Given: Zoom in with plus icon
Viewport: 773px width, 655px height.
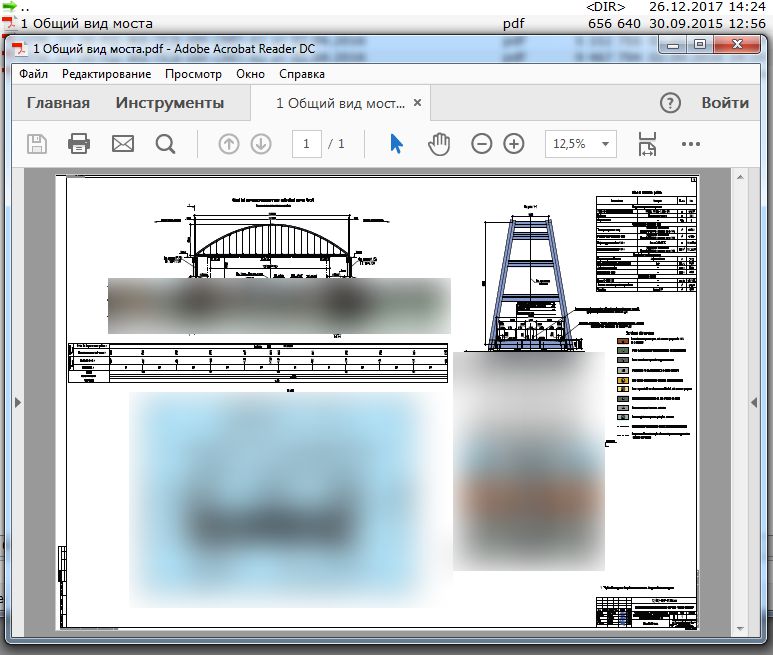Looking at the screenshot, I should coord(514,144).
